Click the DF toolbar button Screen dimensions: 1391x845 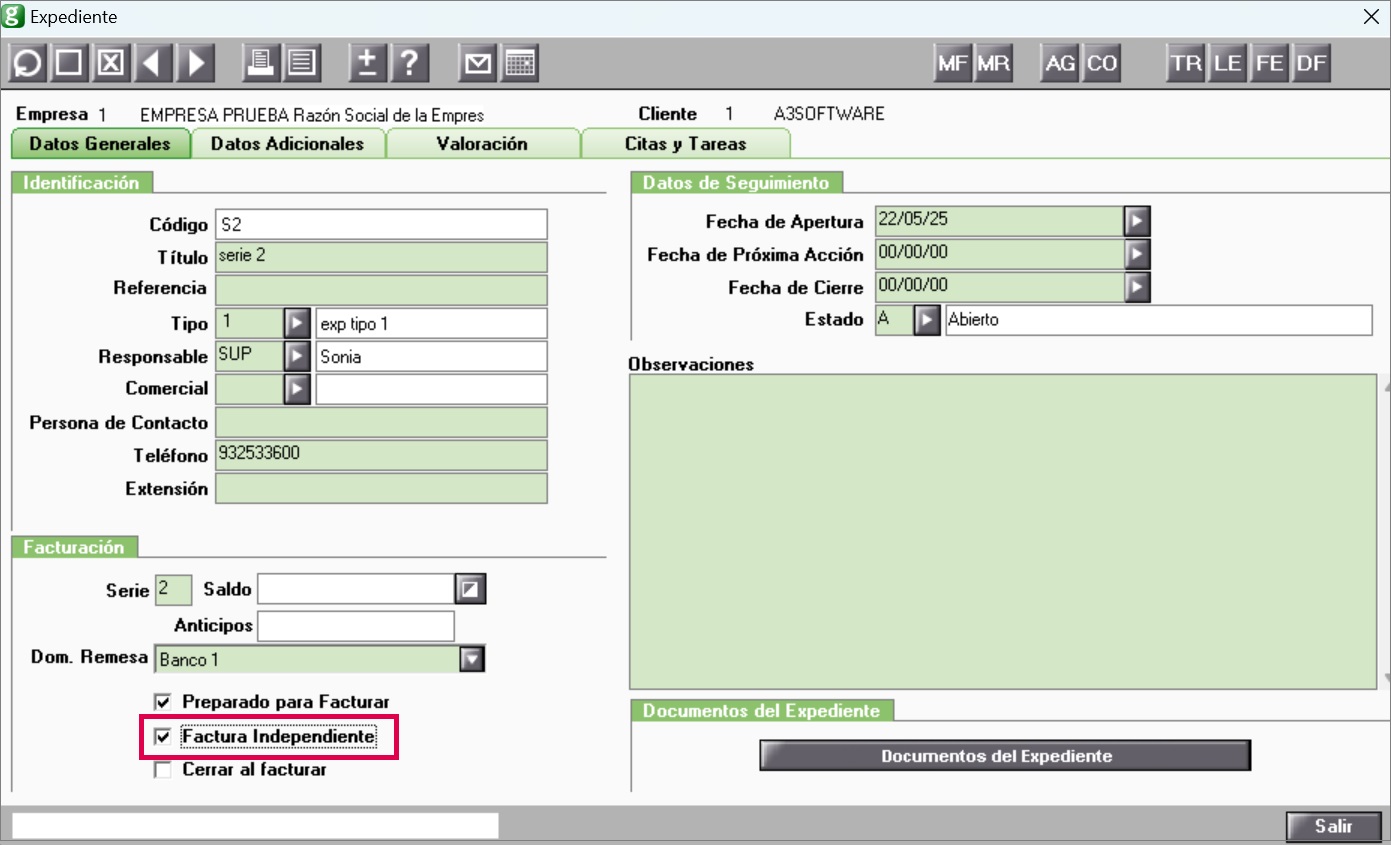point(1311,64)
